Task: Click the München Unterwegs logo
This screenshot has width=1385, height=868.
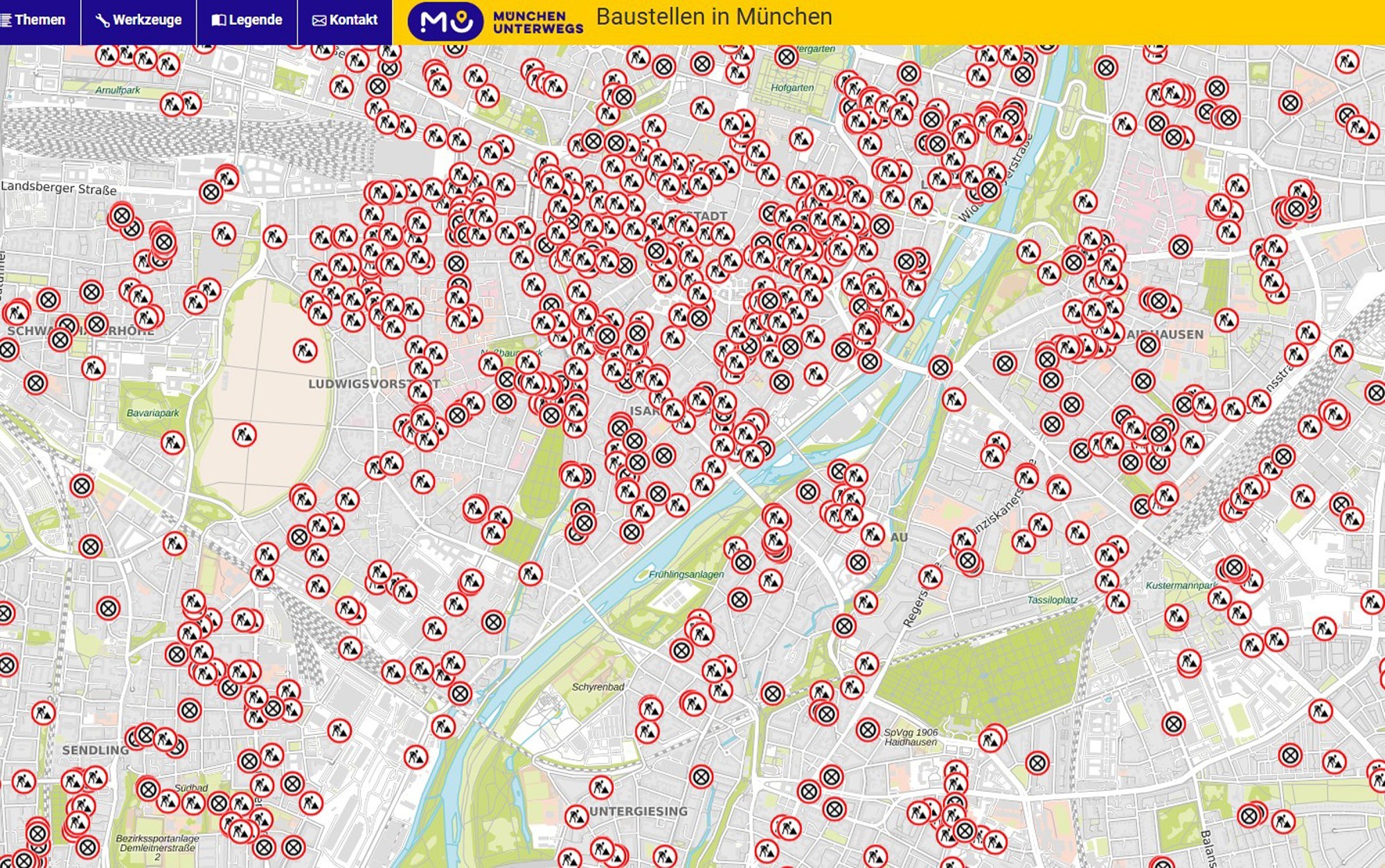Action: 496,21
